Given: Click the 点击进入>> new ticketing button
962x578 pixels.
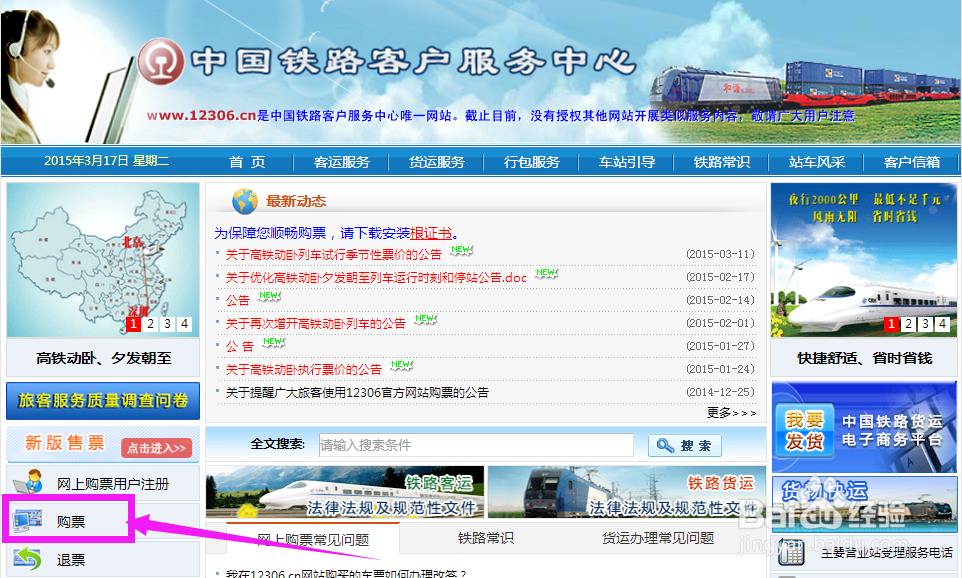Looking at the screenshot, I should point(156,448).
